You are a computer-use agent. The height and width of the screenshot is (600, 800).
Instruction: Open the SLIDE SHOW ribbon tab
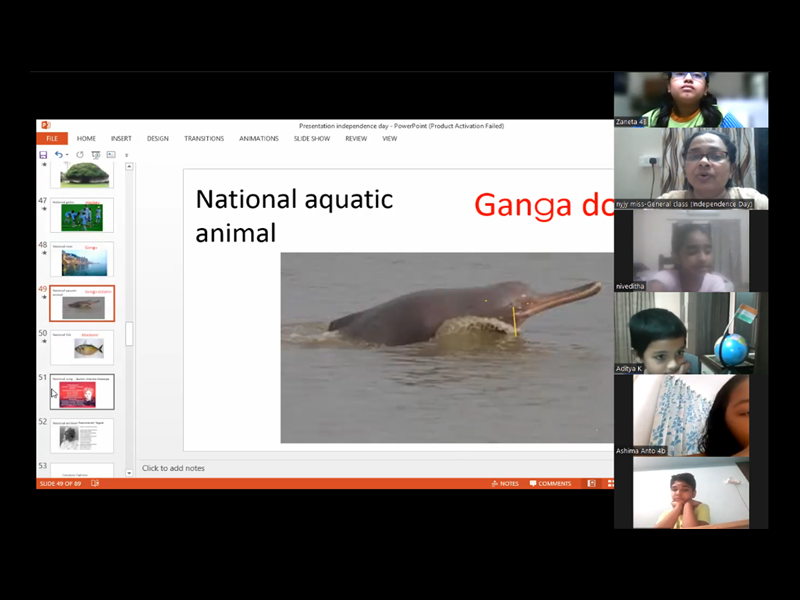pyautogui.click(x=312, y=139)
